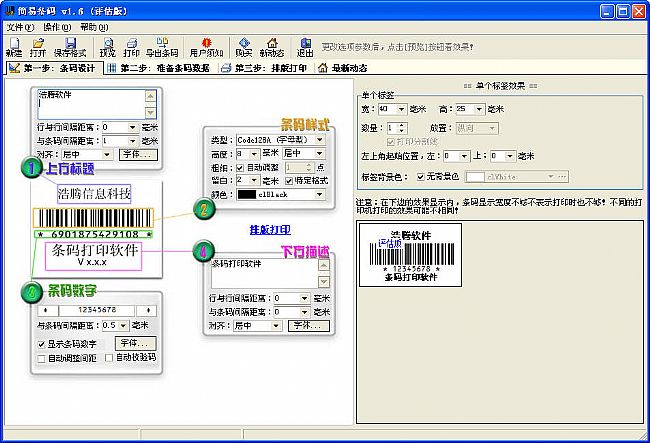Toggle 无背景色 checkbox
The image size is (650, 443).
(420, 177)
